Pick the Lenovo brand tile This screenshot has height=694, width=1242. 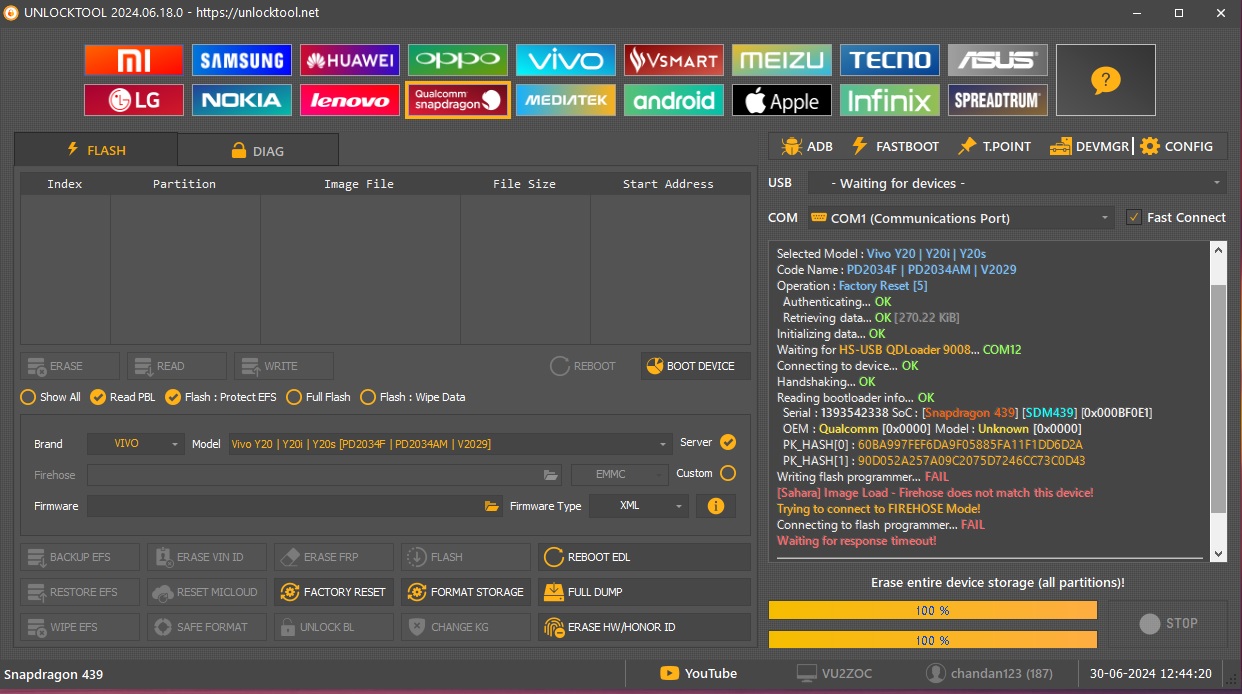point(350,100)
